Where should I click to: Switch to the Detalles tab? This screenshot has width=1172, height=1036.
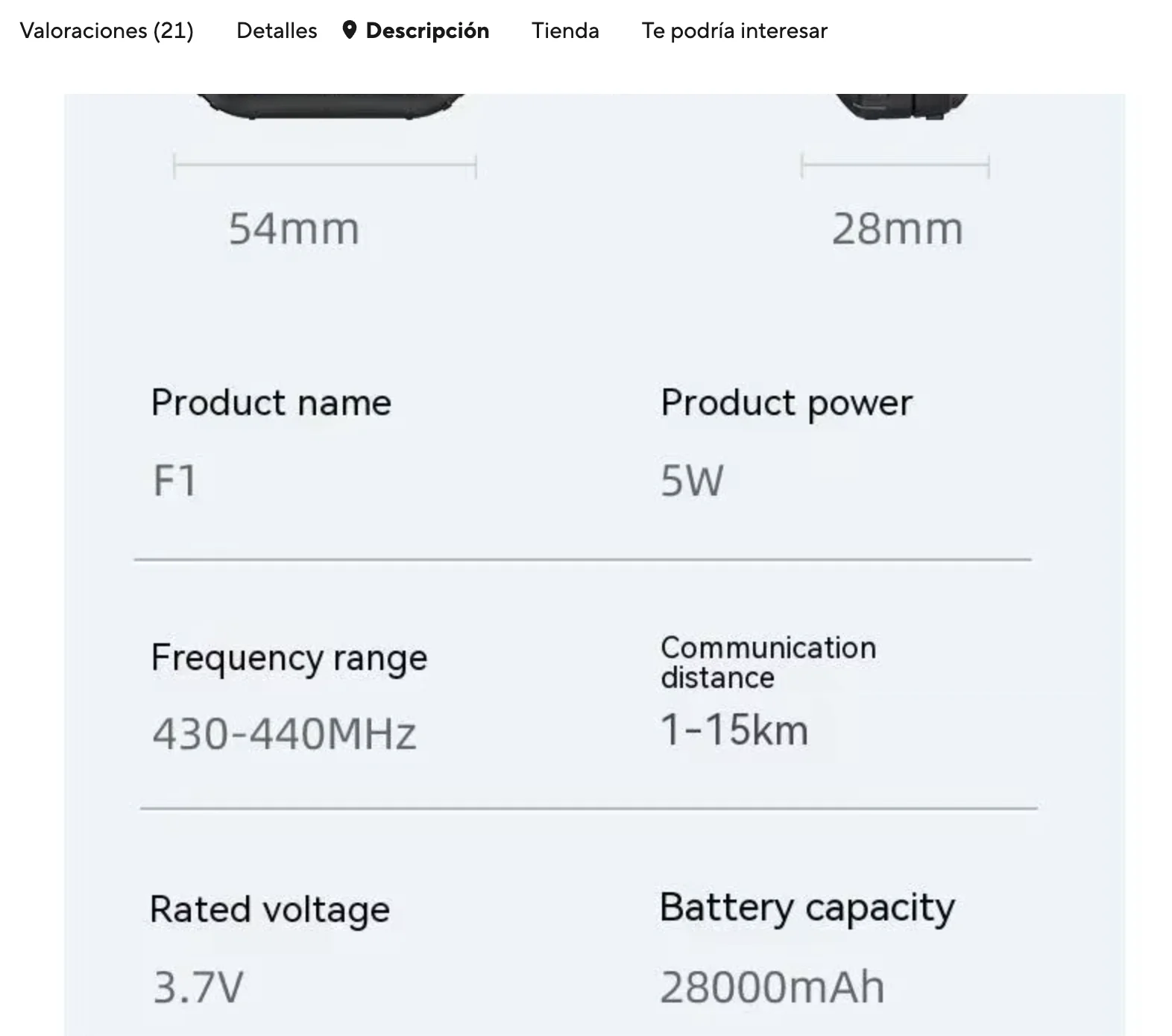277,31
